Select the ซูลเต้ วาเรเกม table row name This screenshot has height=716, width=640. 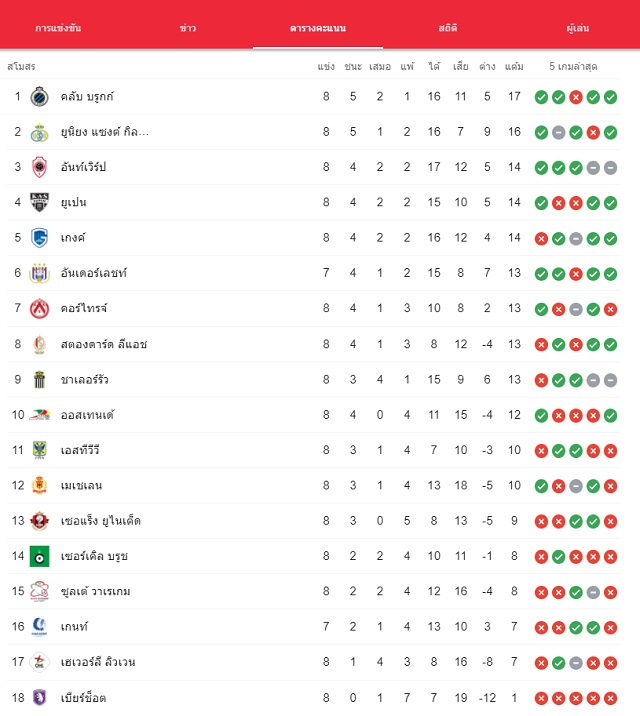point(95,591)
